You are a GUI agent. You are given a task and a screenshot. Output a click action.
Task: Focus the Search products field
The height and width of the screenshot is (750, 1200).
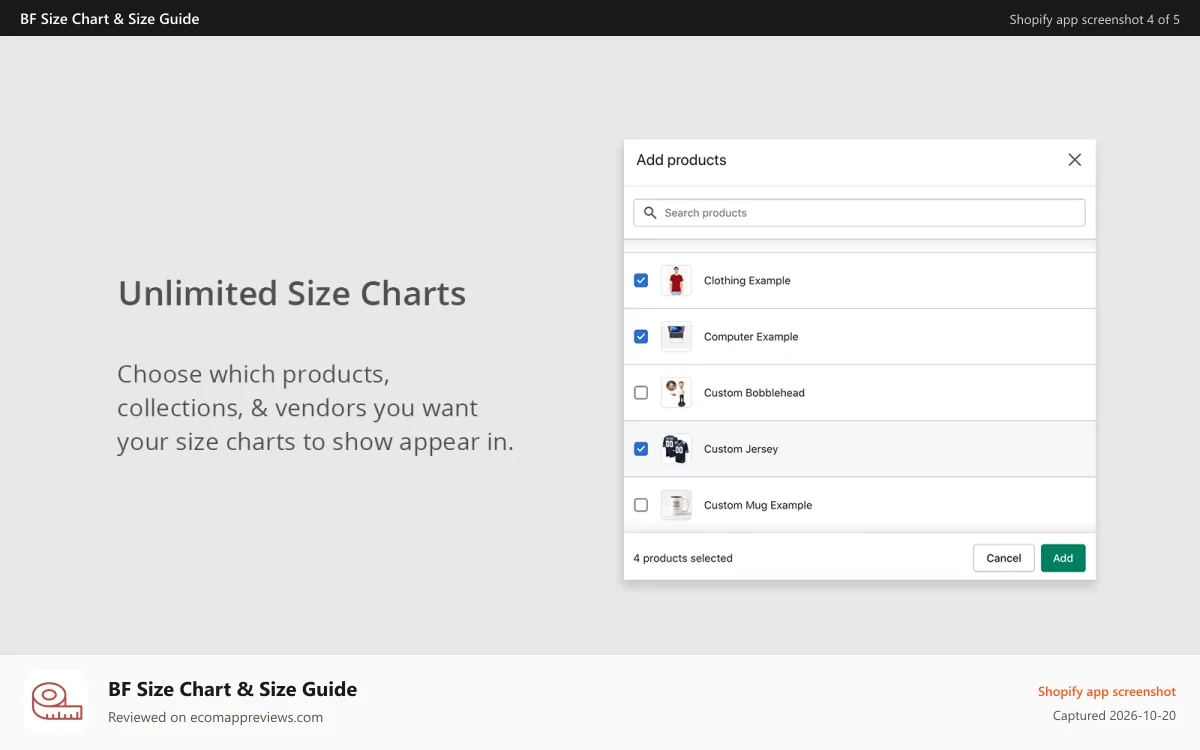tap(859, 213)
